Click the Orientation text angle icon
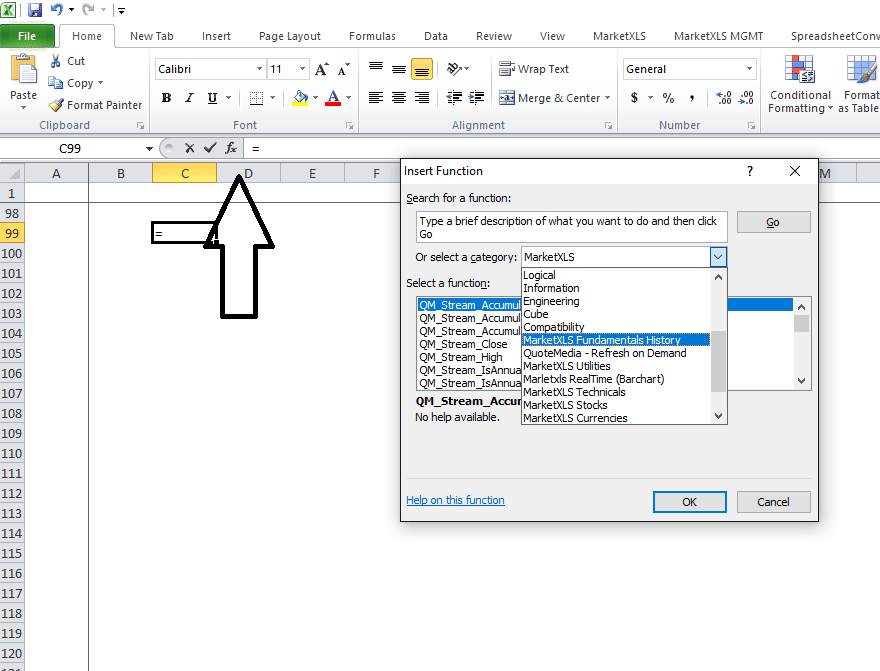 (454, 68)
